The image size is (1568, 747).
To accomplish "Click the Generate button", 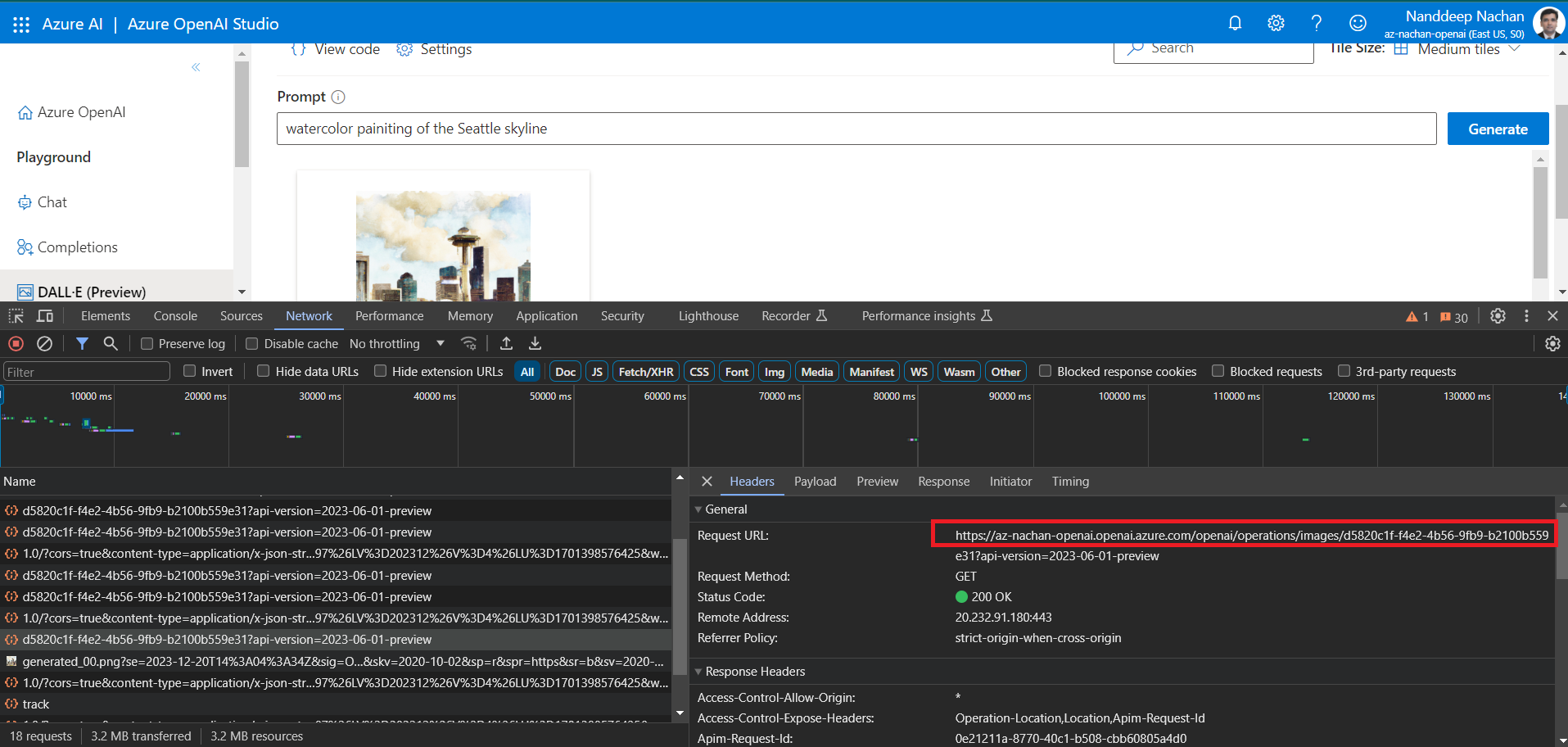I will [1498, 129].
